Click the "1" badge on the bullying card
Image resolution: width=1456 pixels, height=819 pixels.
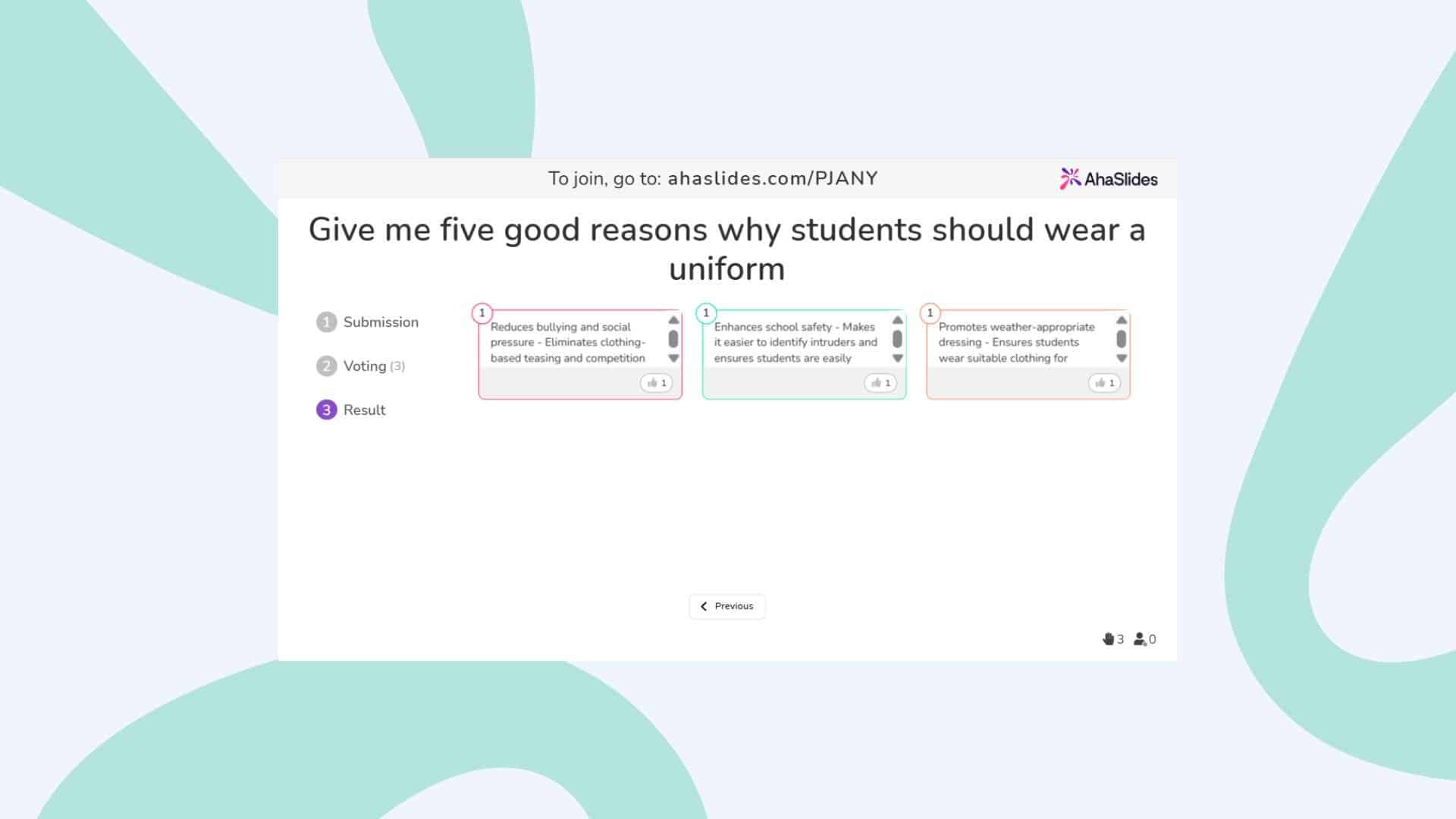(x=483, y=312)
